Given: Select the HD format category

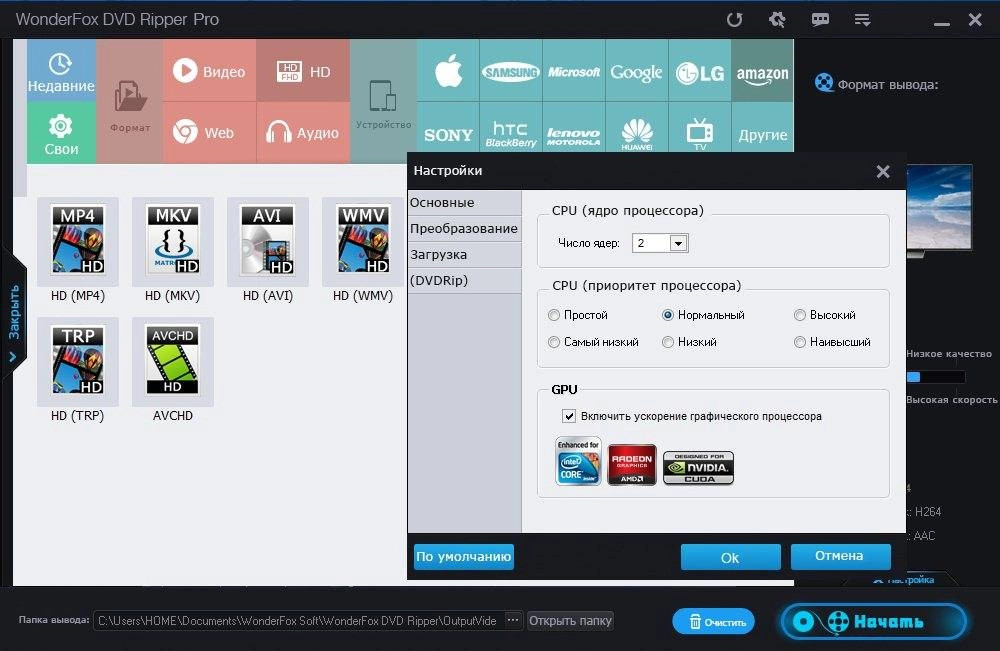Looking at the screenshot, I should coord(303,71).
